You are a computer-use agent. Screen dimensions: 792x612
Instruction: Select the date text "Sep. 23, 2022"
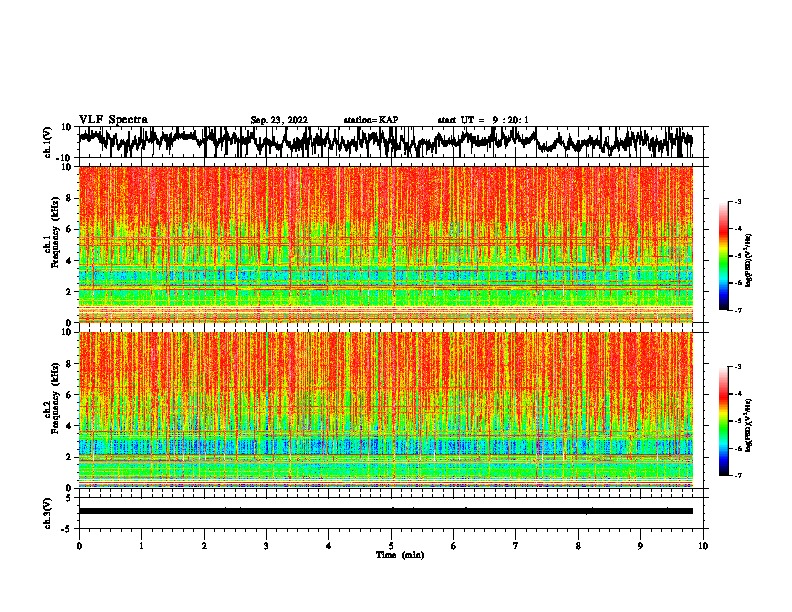[x=279, y=120]
